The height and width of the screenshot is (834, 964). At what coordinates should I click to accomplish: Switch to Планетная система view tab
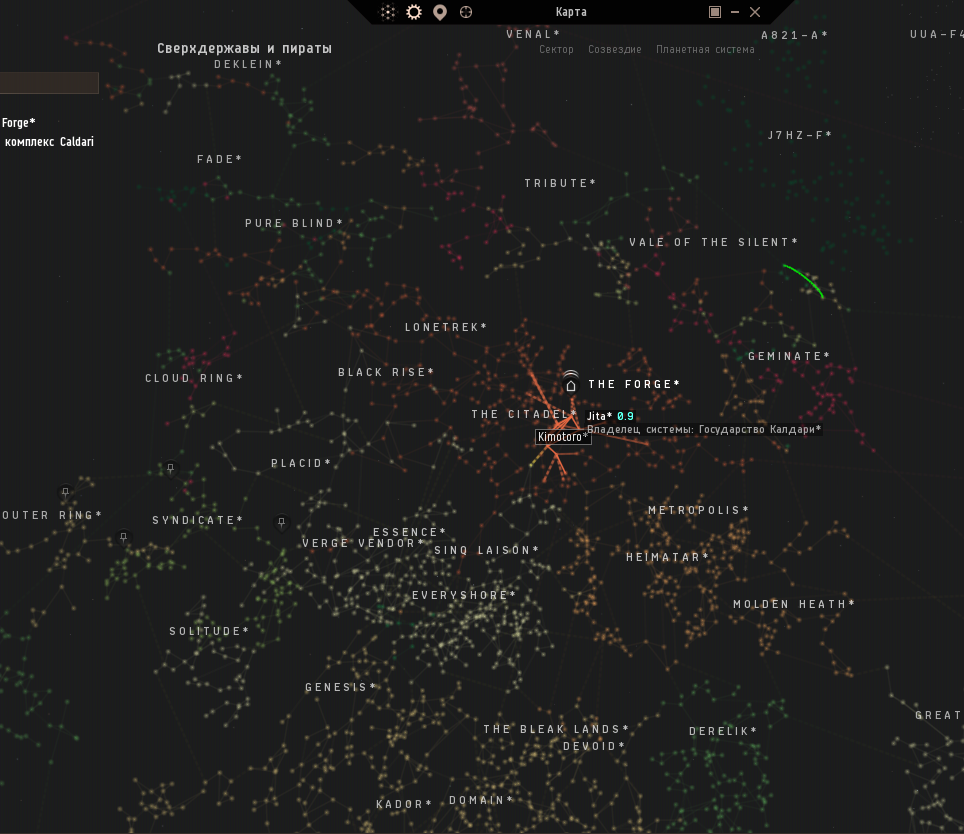pos(705,50)
